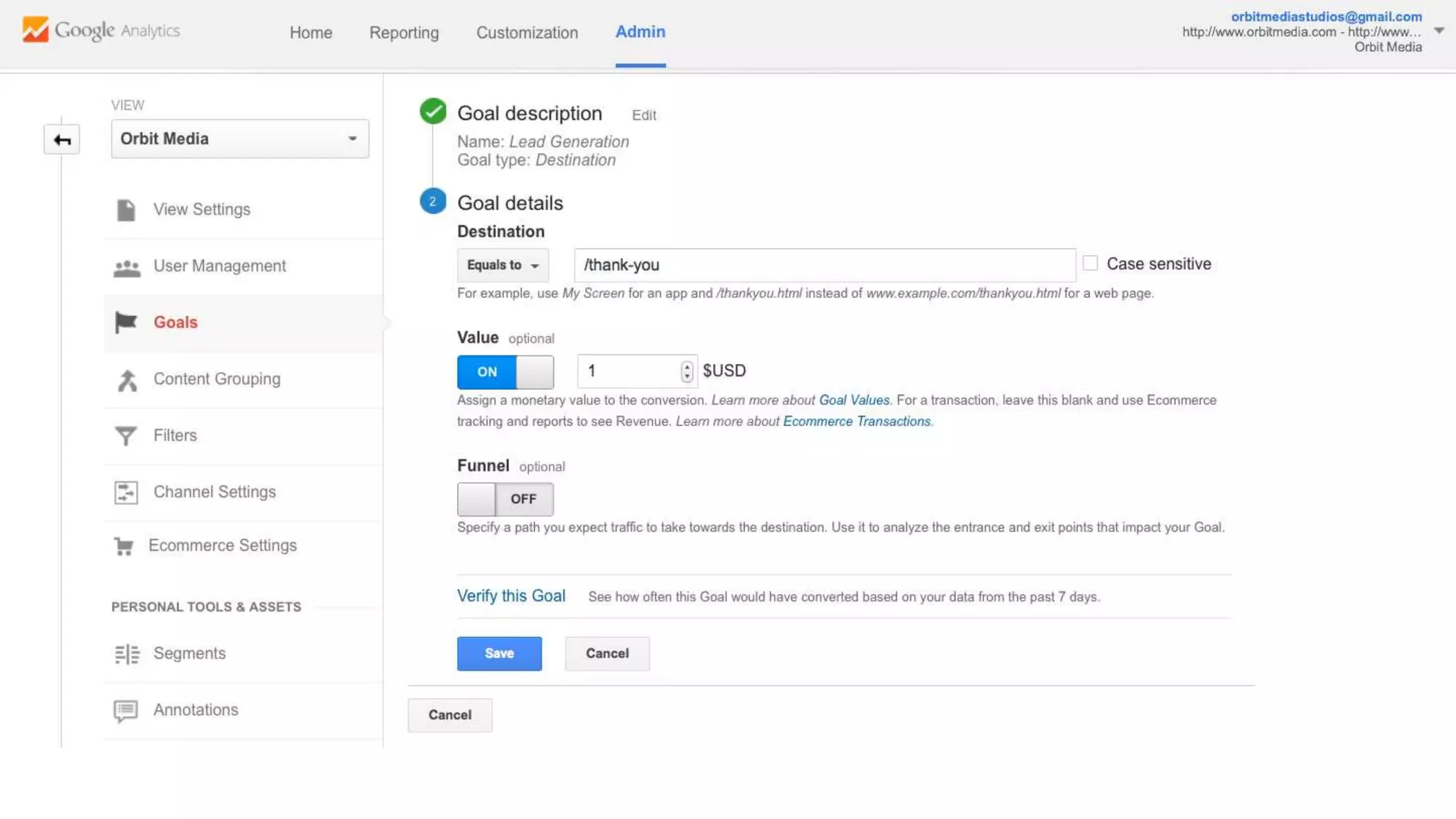Enable the Case sensitive checkbox
This screenshot has width=1456, height=819.
[1090, 264]
